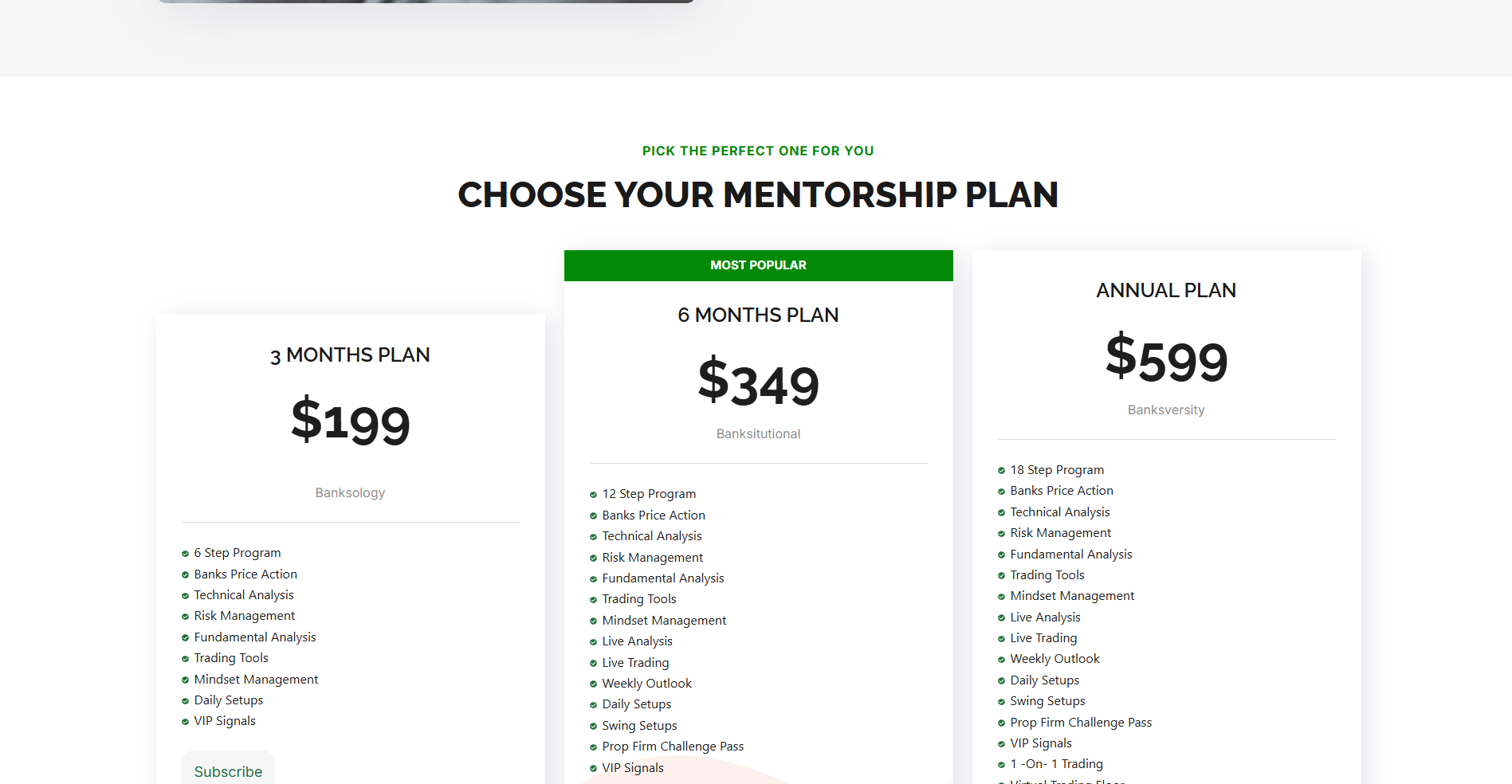Click the check icon beside "12 Step Program"
The height and width of the screenshot is (784, 1512).
click(593, 495)
